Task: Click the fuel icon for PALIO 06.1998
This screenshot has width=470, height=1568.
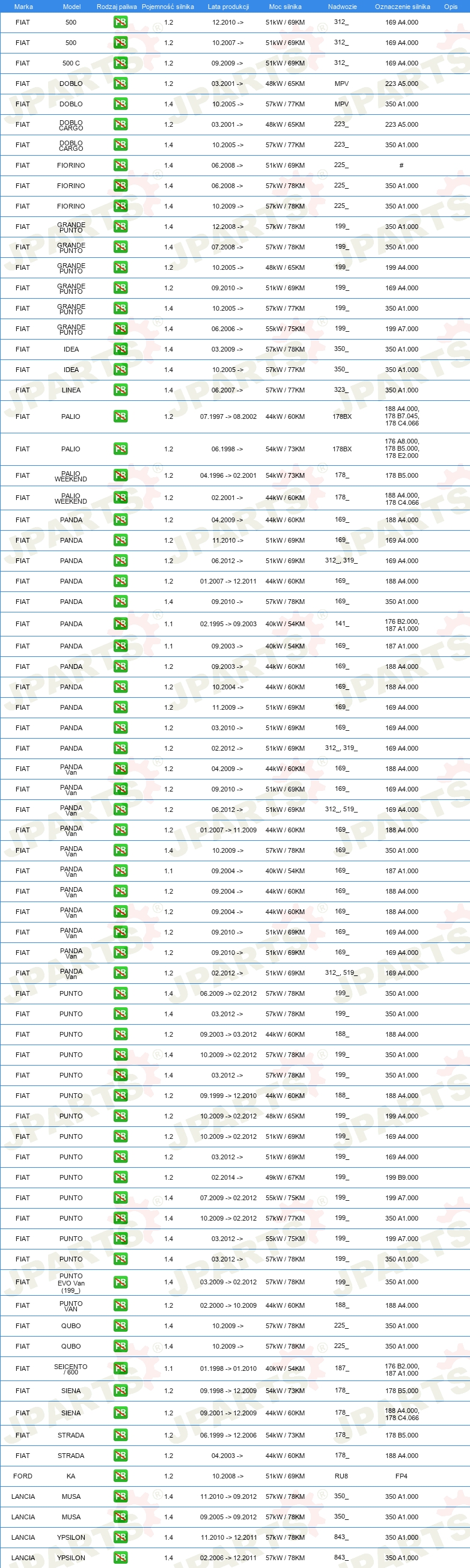Action: pyautogui.click(x=121, y=449)
